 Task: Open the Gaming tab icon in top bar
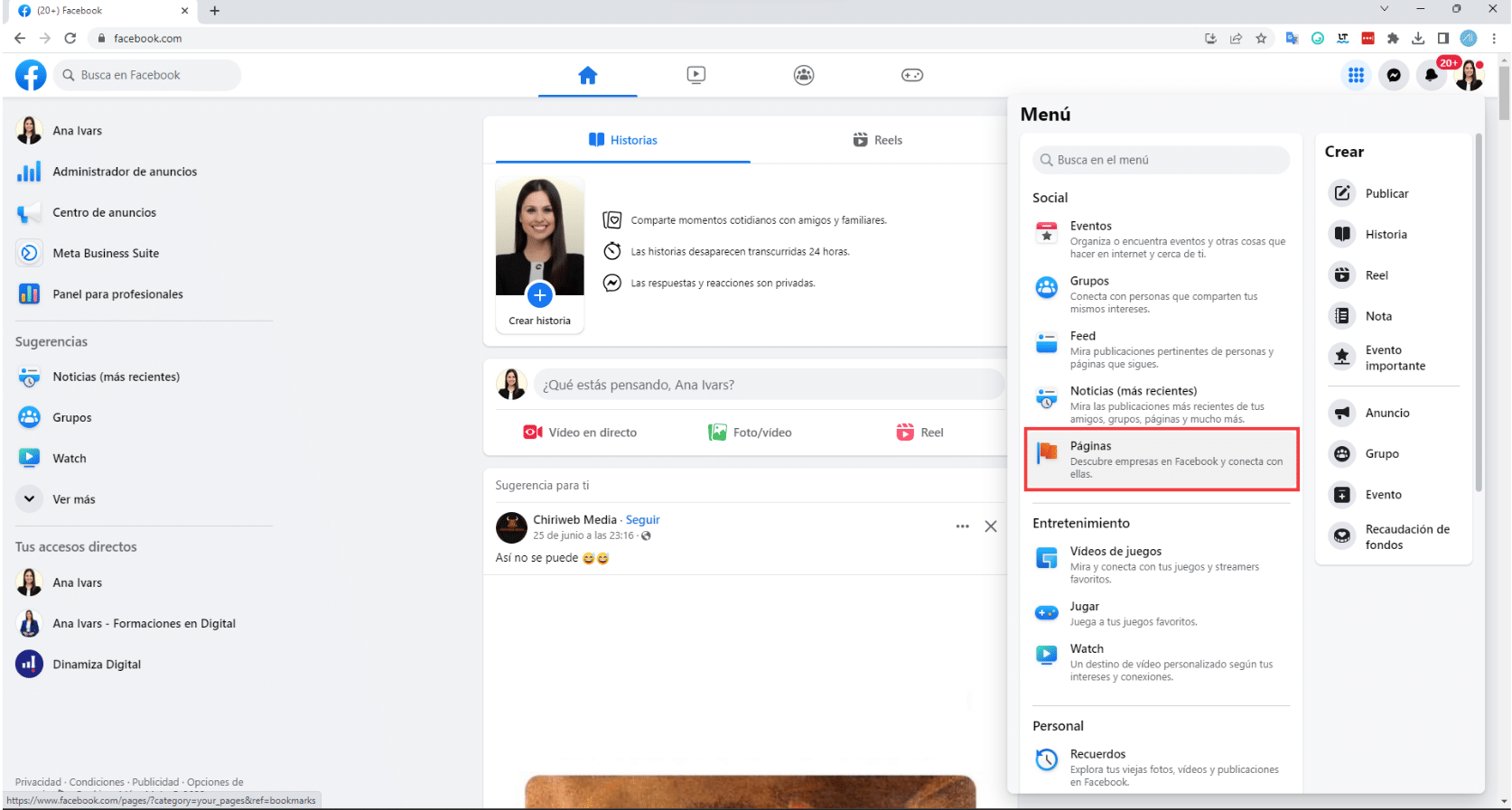[x=912, y=75]
